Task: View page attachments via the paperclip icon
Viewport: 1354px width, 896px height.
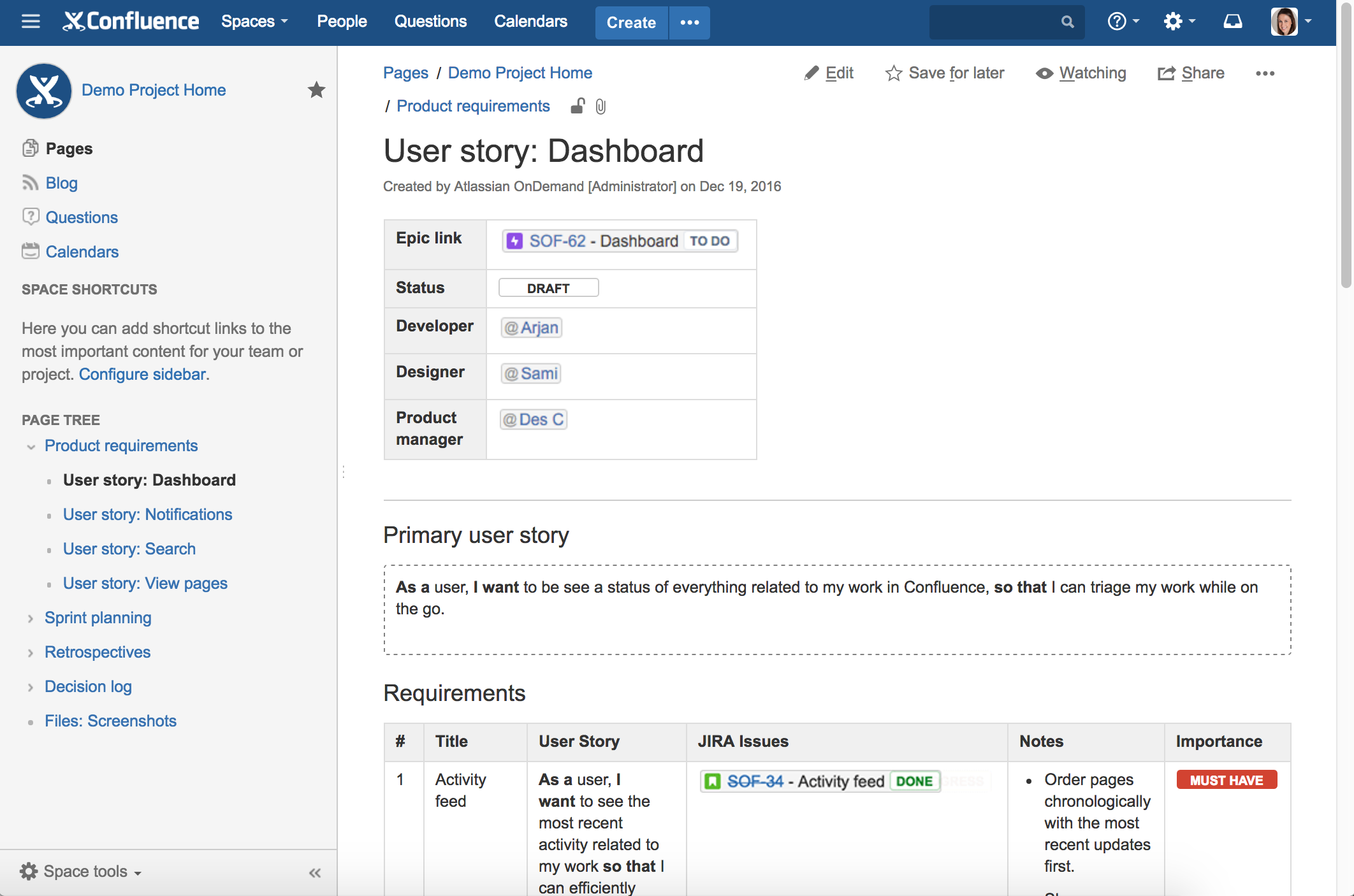Action: point(600,106)
